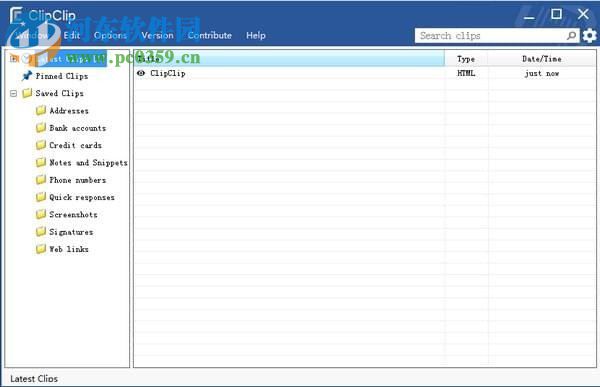Screen dimensions: 600x387
Task: Sort by the Title column header
Action: pyautogui.click(x=289, y=59)
